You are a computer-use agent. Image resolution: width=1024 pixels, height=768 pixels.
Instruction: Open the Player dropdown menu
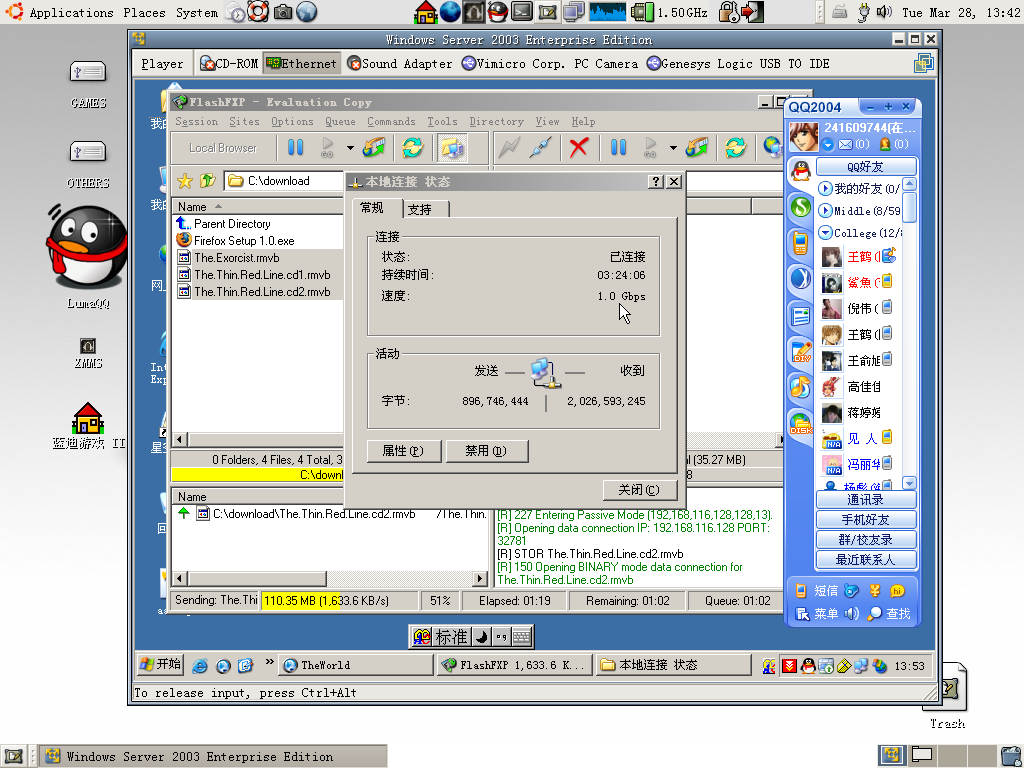pos(162,63)
